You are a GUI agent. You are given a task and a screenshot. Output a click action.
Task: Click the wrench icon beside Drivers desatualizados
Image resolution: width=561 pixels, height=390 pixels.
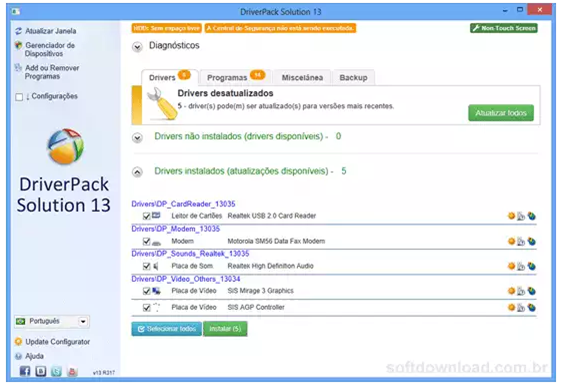(162, 104)
